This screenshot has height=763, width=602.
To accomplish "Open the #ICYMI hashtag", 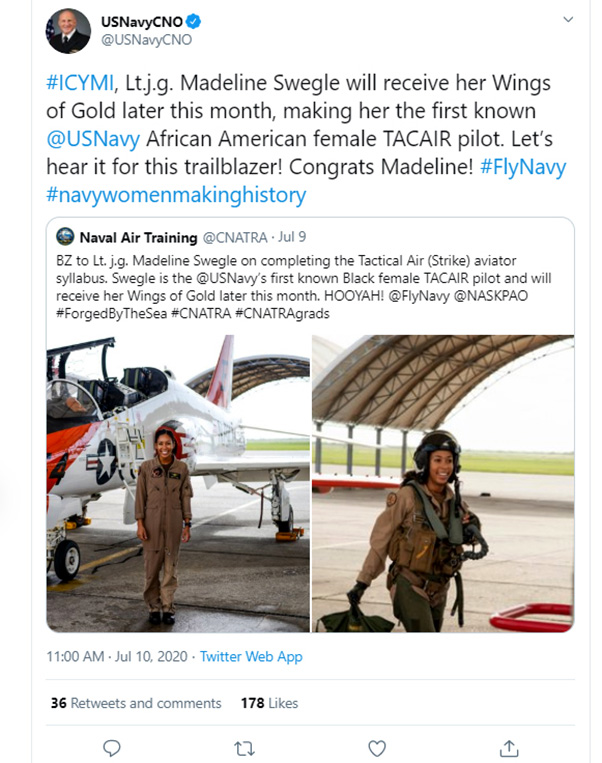I will pos(80,83).
